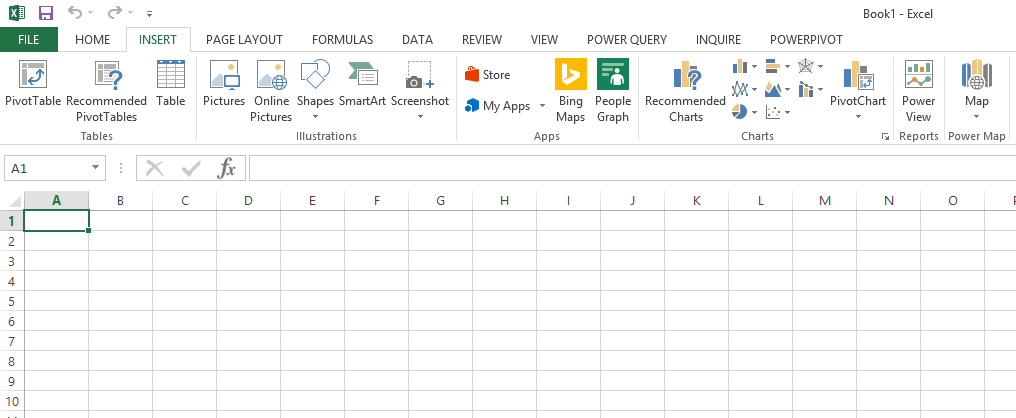1016x418 pixels.
Task: Switch to the POWERPIVOT tab
Action: coord(806,40)
